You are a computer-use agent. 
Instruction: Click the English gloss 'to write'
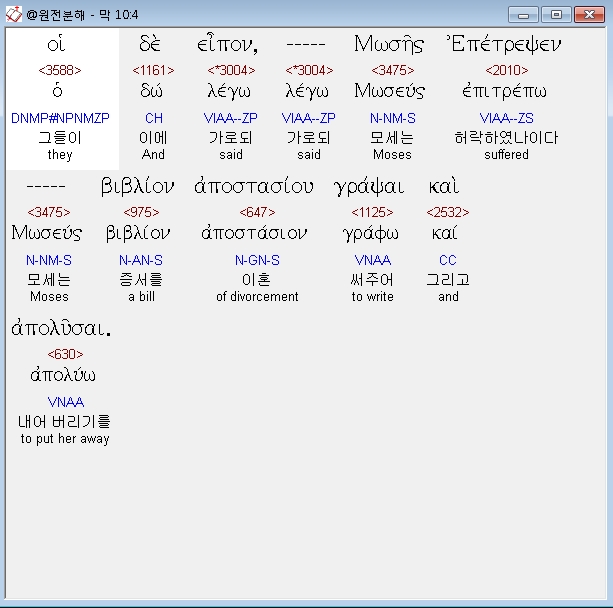pos(372,296)
